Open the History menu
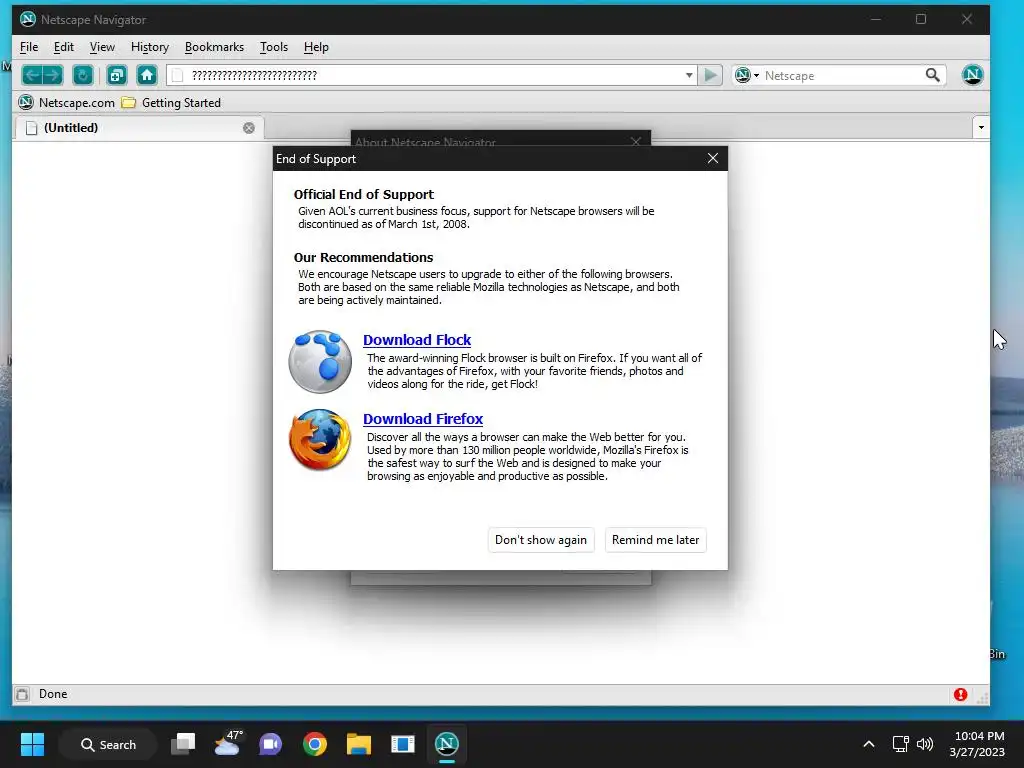This screenshot has width=1024, height=768. point(150,47)
